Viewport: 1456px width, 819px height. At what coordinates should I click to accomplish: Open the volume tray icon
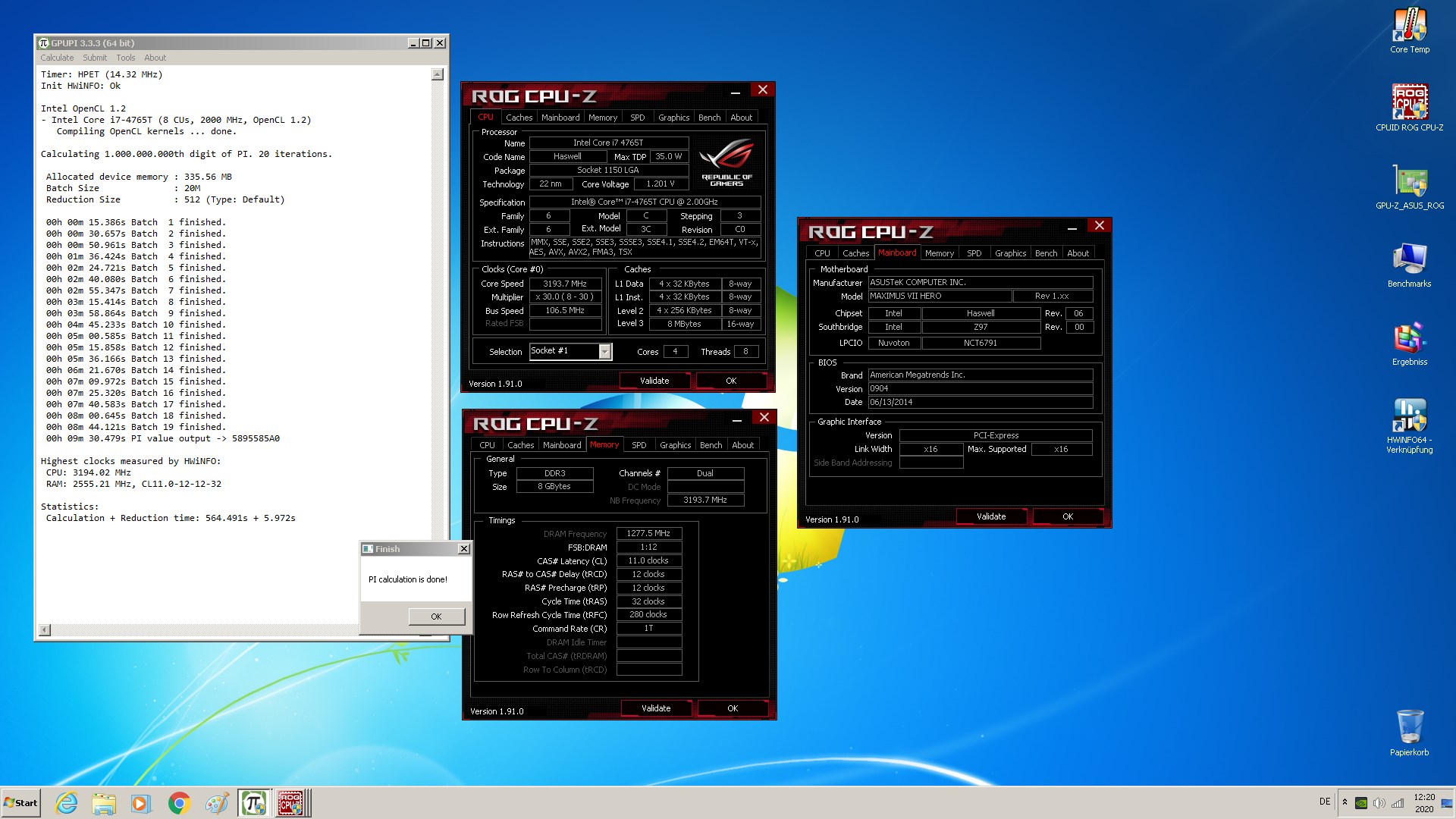click(1379, 803)
